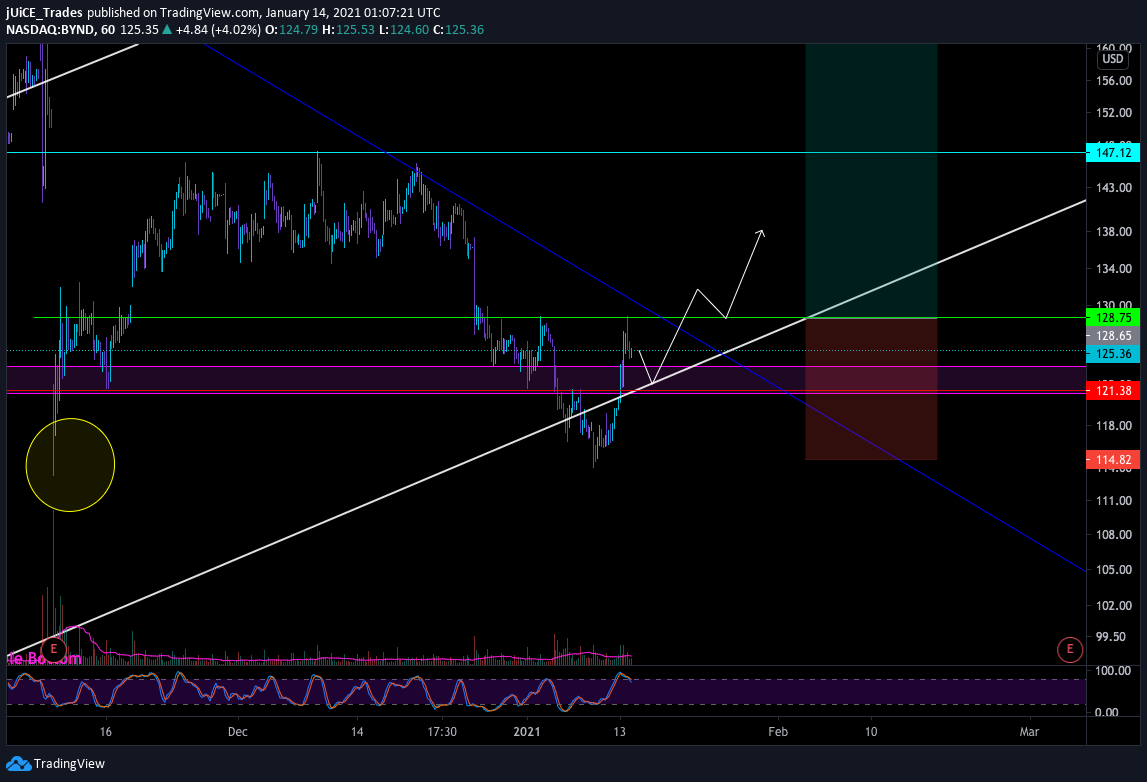Open the earnings E marker near volume bars
Image resolution: width=1147 pixels, height=782 pixels.
point(53,649)
